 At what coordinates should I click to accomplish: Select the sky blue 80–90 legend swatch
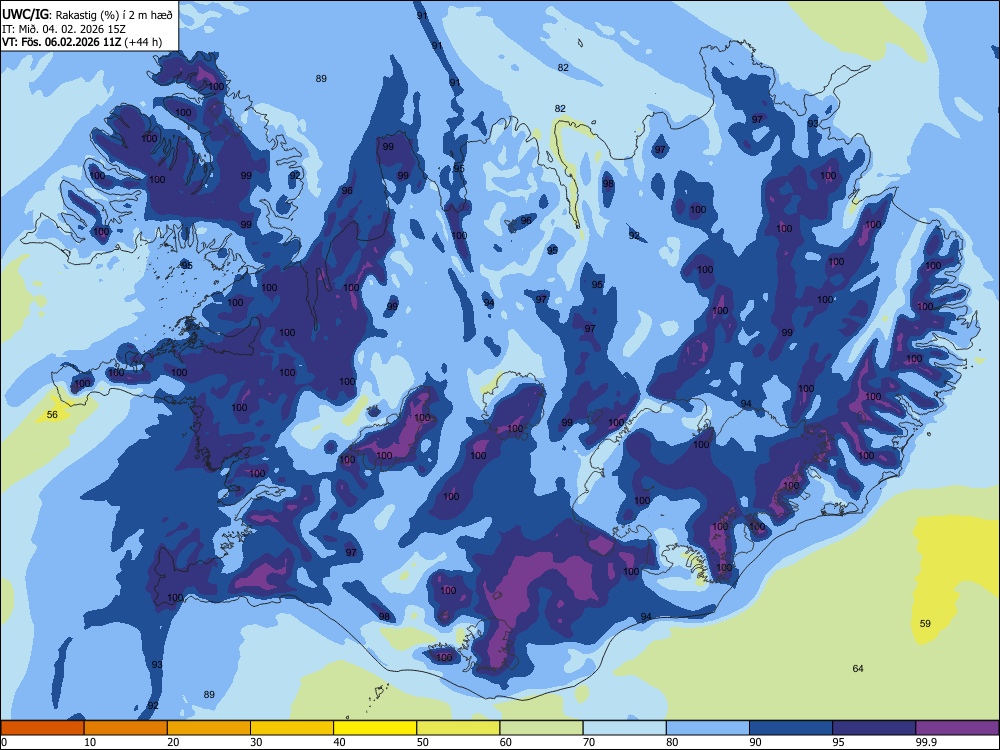pos(708,728)
